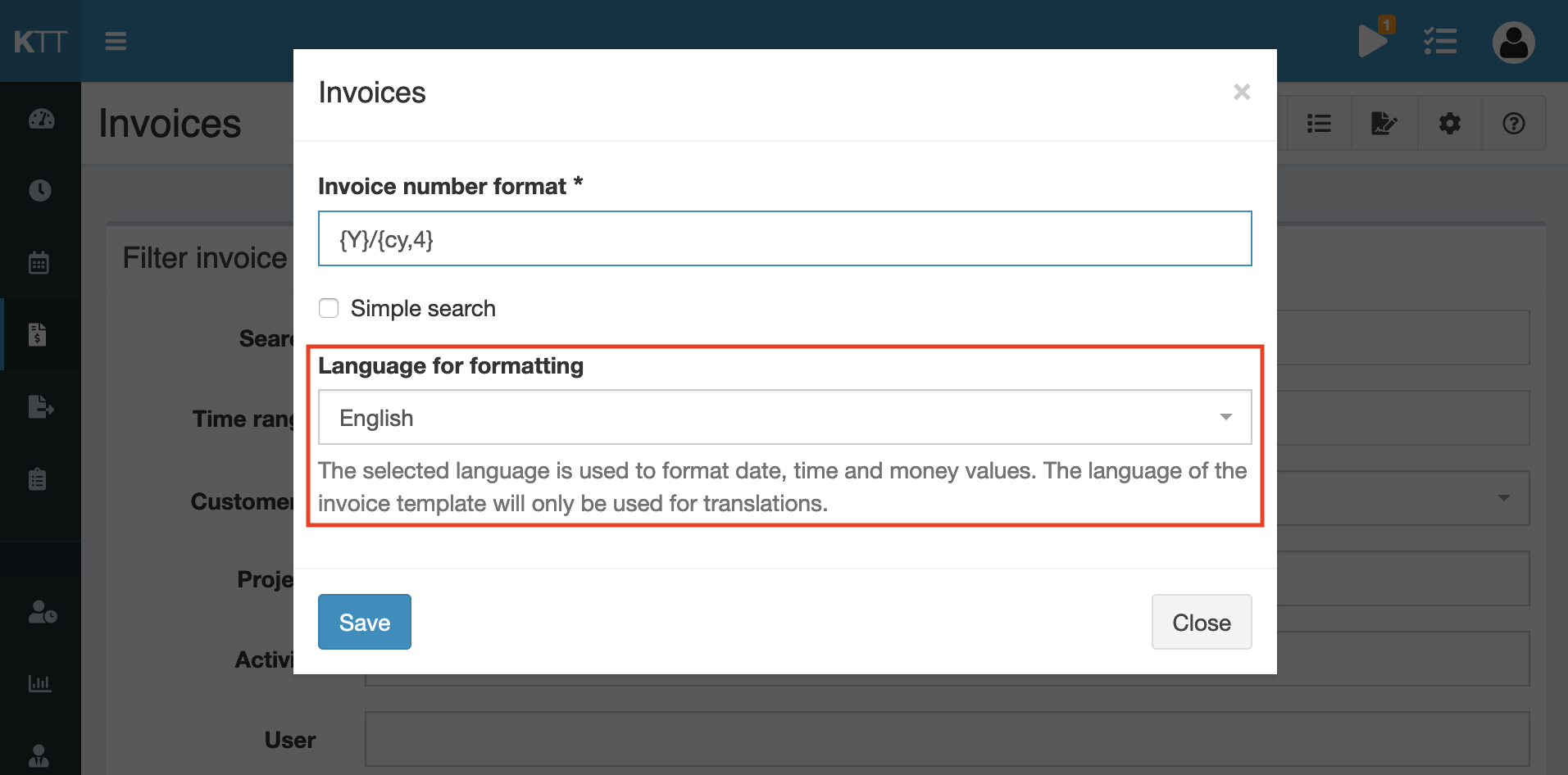
Task: Open Invoices icon in sidebar
Action: pyautogui.click(x=38, y=334)
